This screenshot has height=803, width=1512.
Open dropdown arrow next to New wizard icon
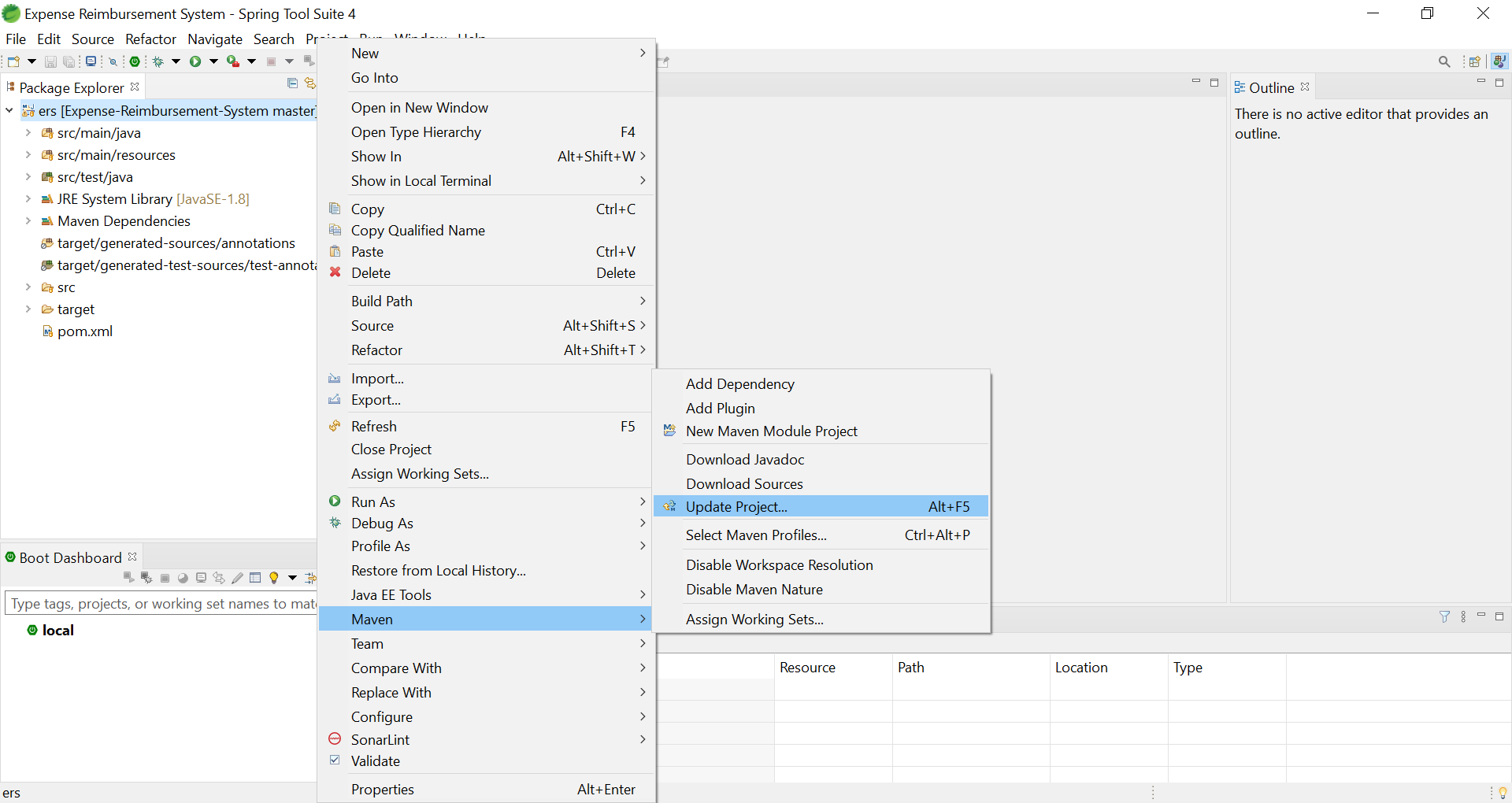pos(31,61)
